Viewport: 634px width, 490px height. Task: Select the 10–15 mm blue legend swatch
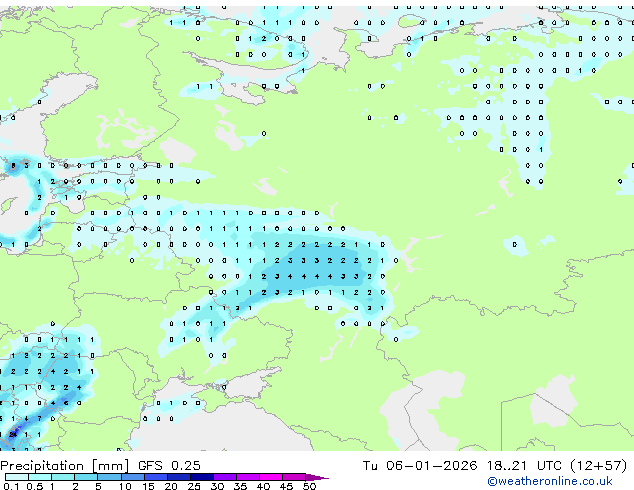pyautogui.click(x=133, y=477)
